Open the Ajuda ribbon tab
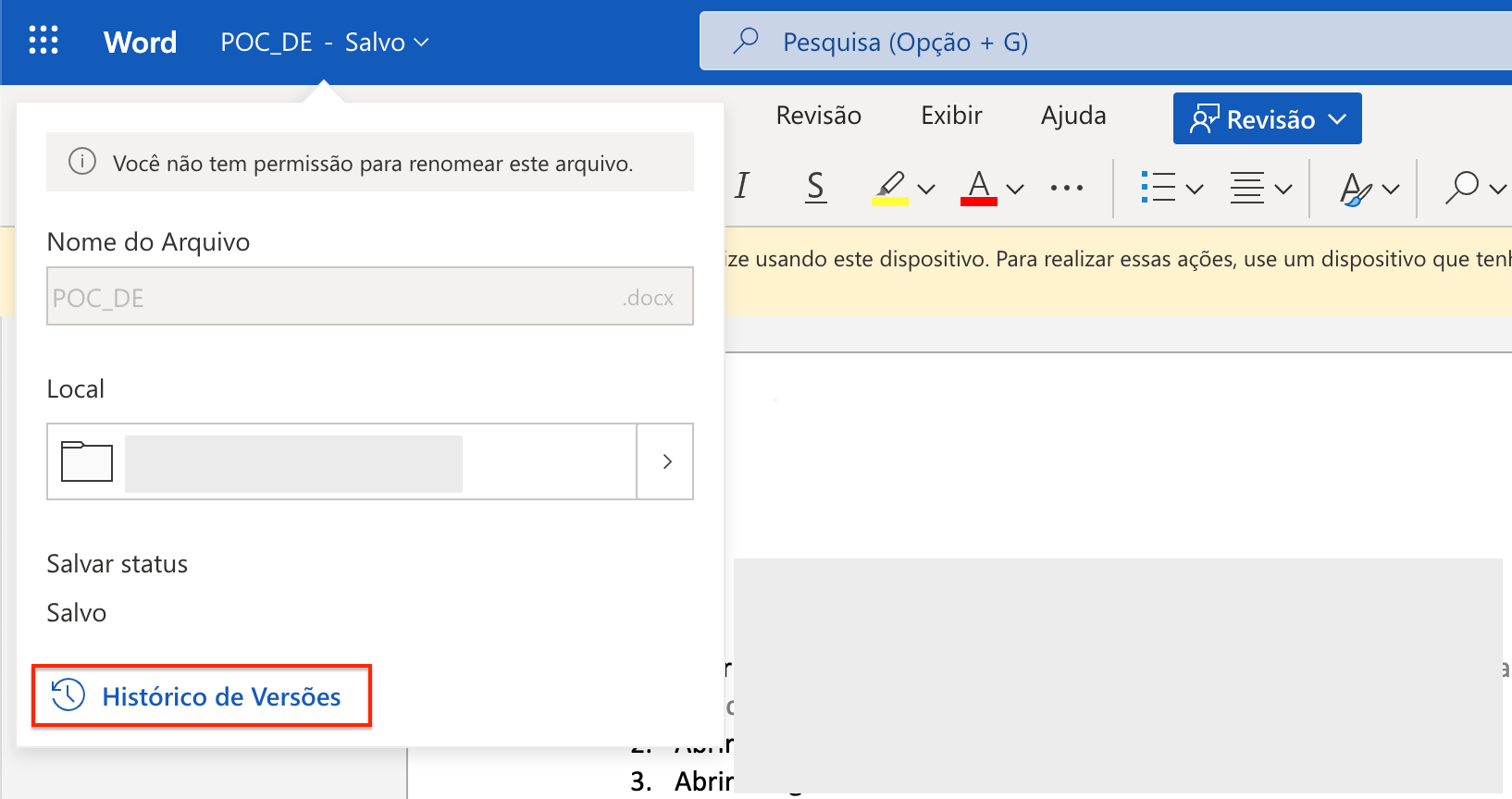The width and height of the screenshot is (1512, 799). pyautogui.click(x=1073, y=116)
